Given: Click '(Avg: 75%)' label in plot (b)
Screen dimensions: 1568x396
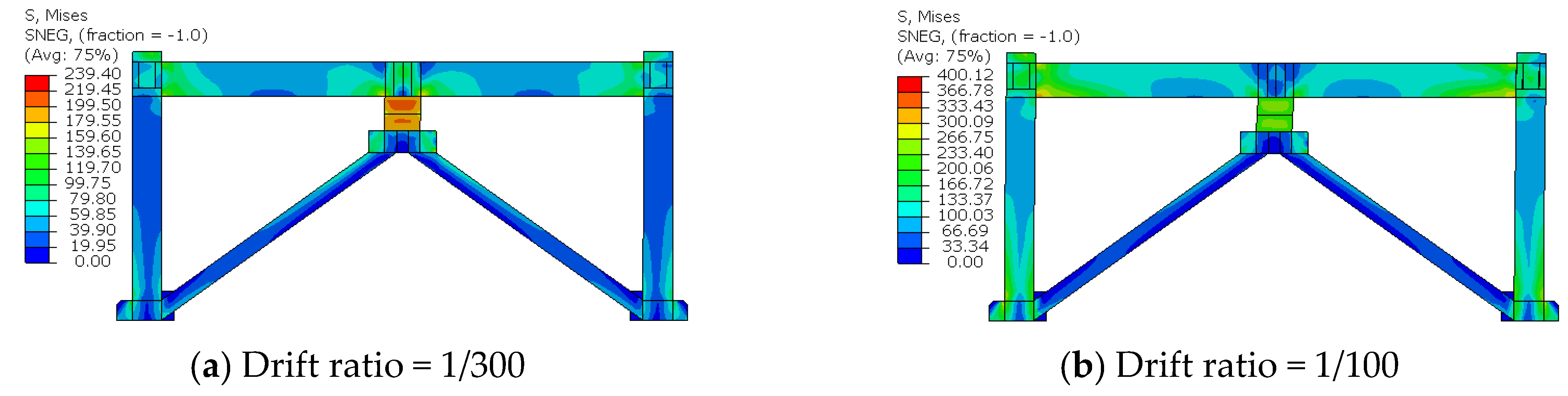Looking at the screenshot, I should (x=944, y=57).
